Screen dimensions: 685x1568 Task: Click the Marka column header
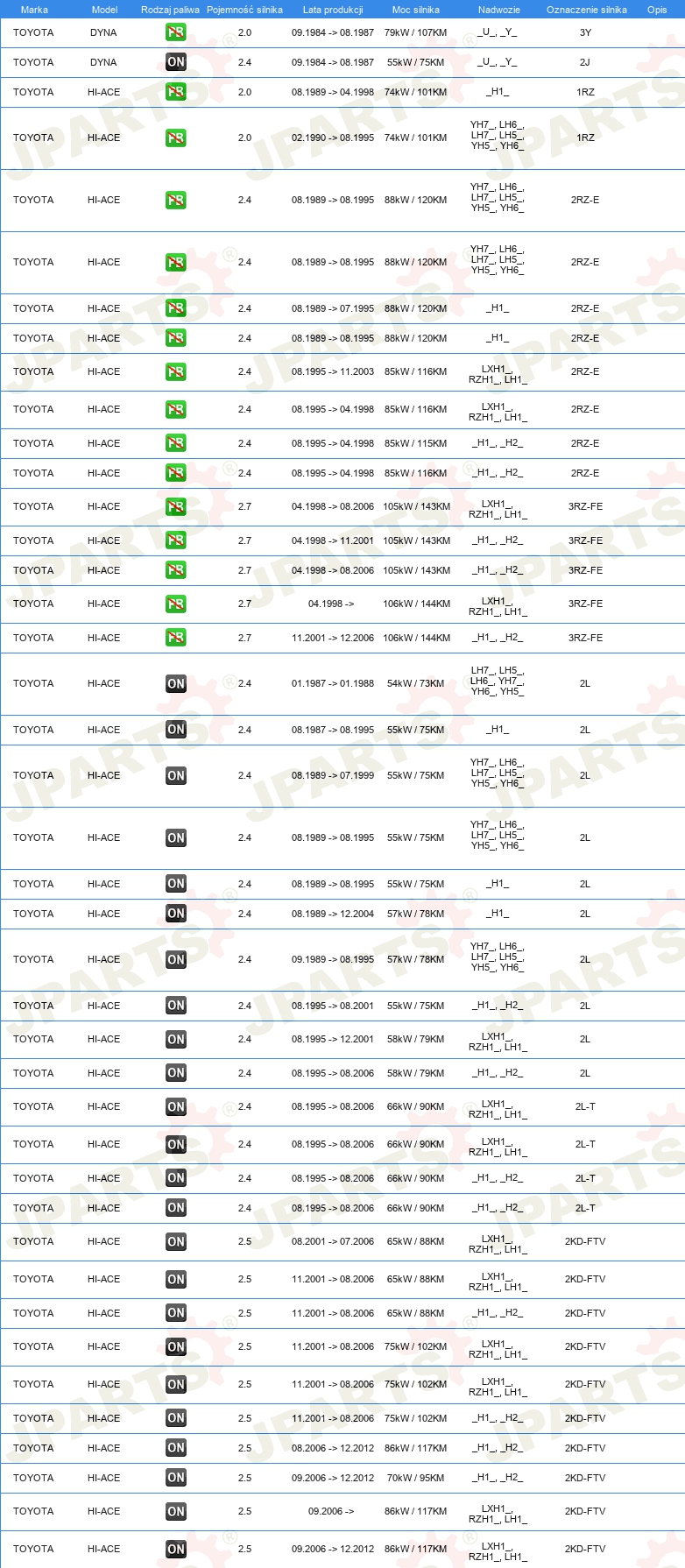(x=34, y=10)
